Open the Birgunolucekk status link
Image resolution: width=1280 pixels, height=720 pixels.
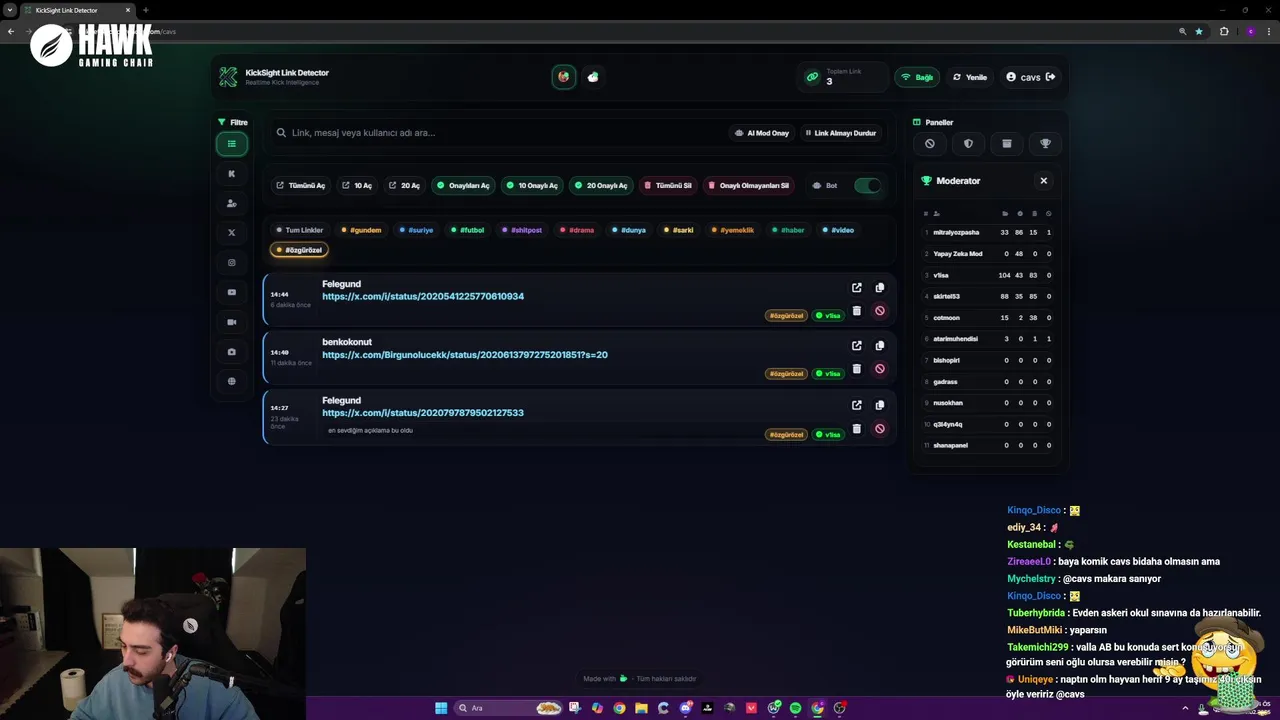click(x=465, y=355)
